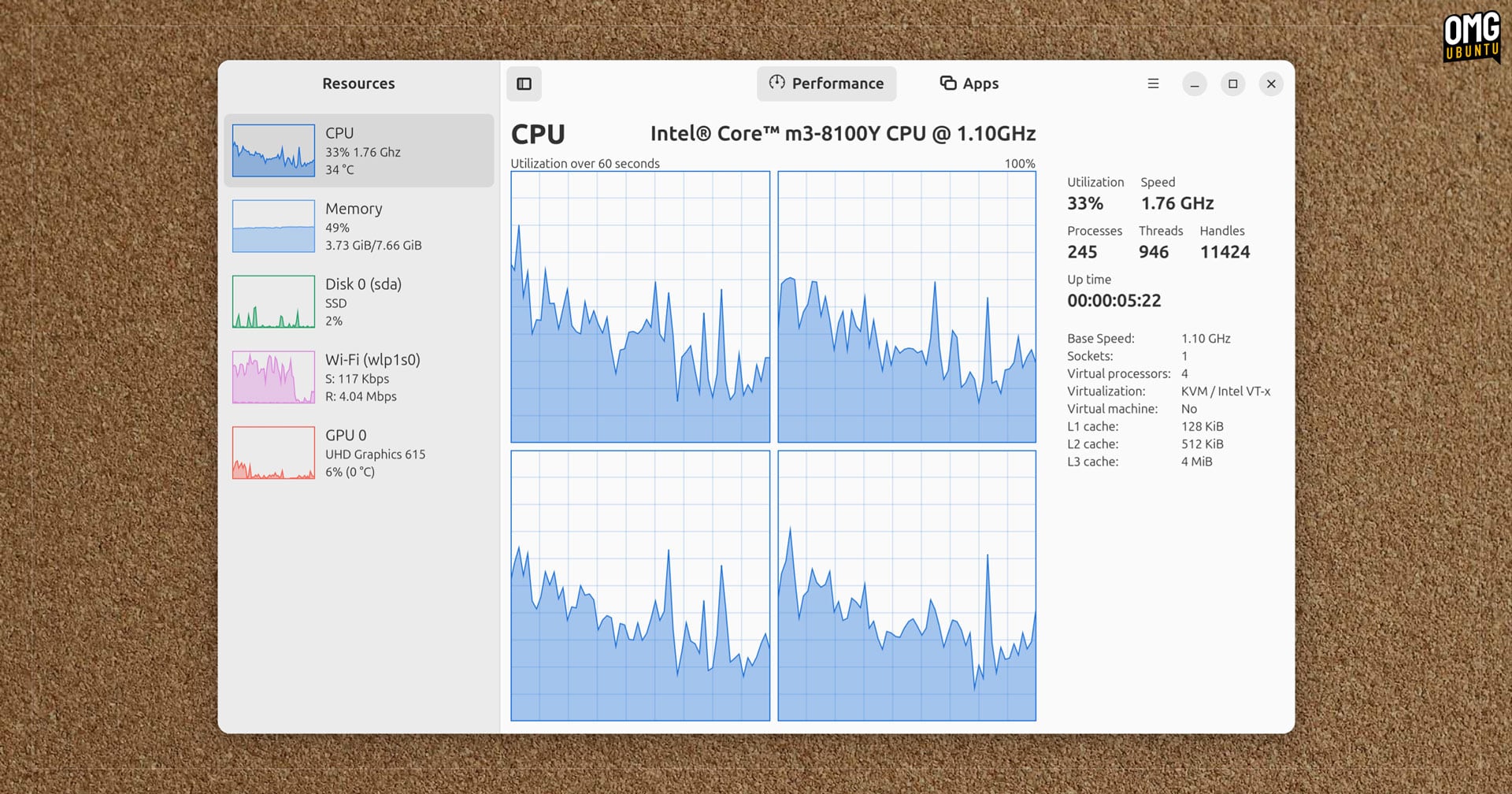
Task: Click the pink Wi-Fi mini graph thumbnail
Action: [273, 377]
